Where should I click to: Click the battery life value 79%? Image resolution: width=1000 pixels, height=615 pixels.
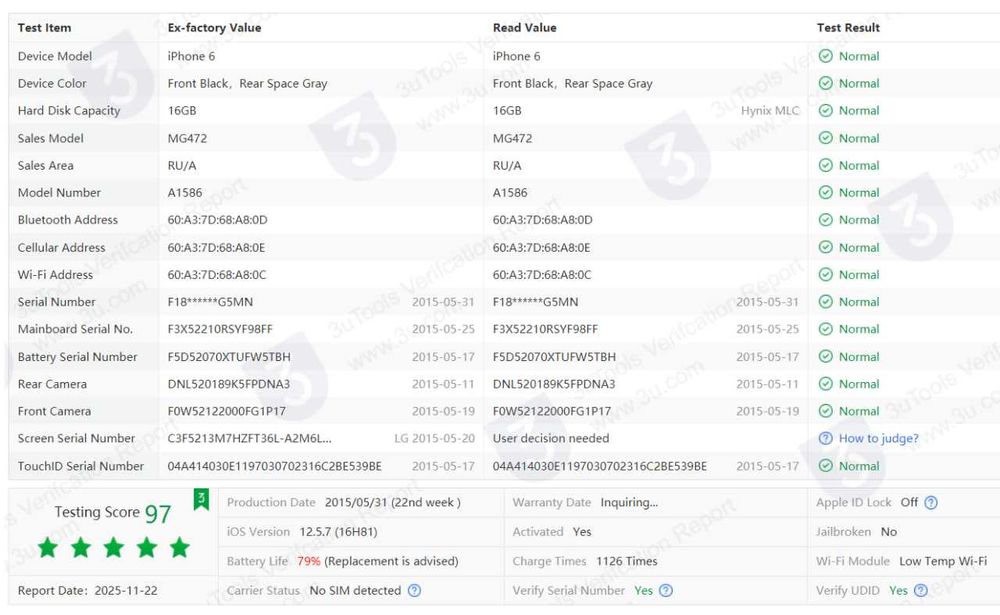[x=309, y=561]
